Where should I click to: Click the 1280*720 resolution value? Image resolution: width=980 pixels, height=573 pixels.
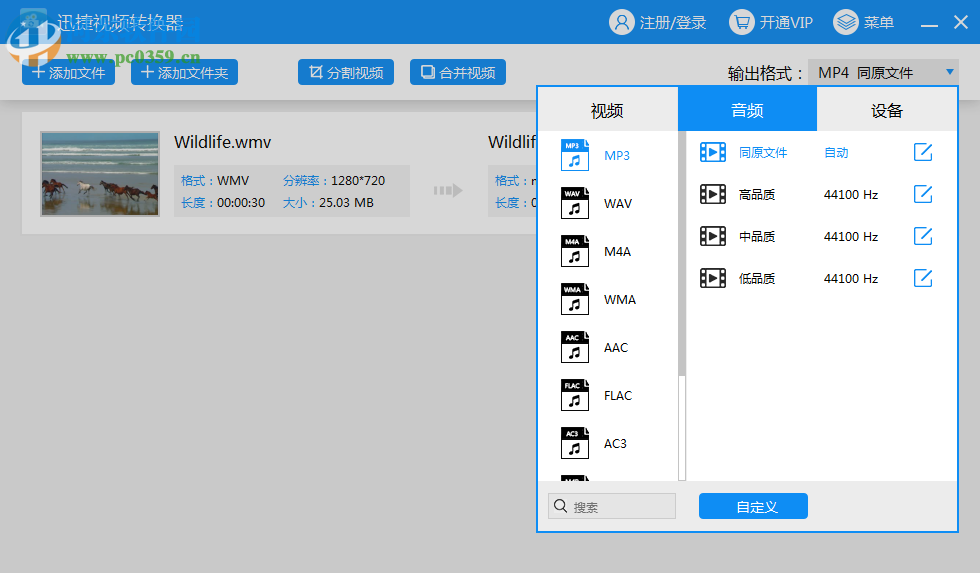tap(358, 181)
